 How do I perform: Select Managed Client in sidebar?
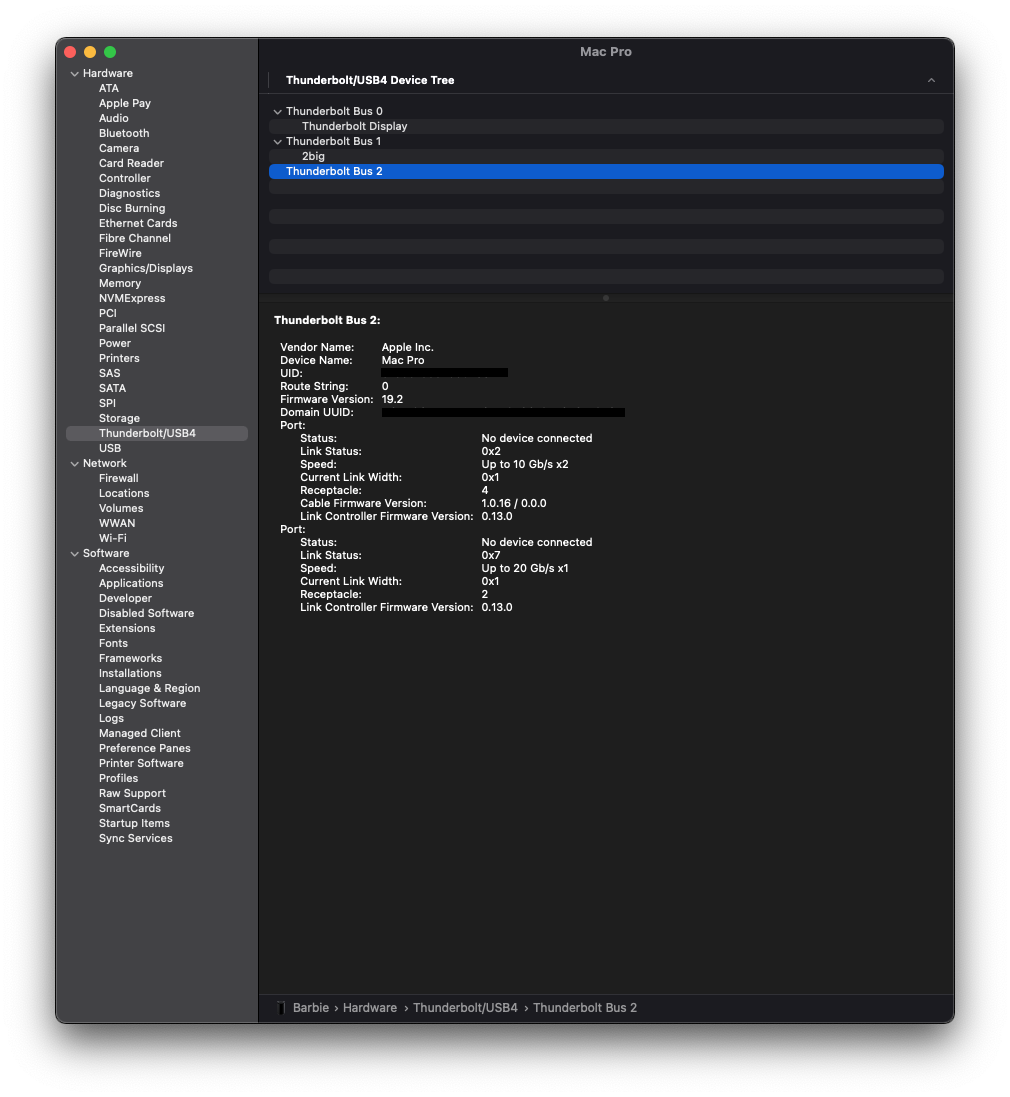point(139,734)
